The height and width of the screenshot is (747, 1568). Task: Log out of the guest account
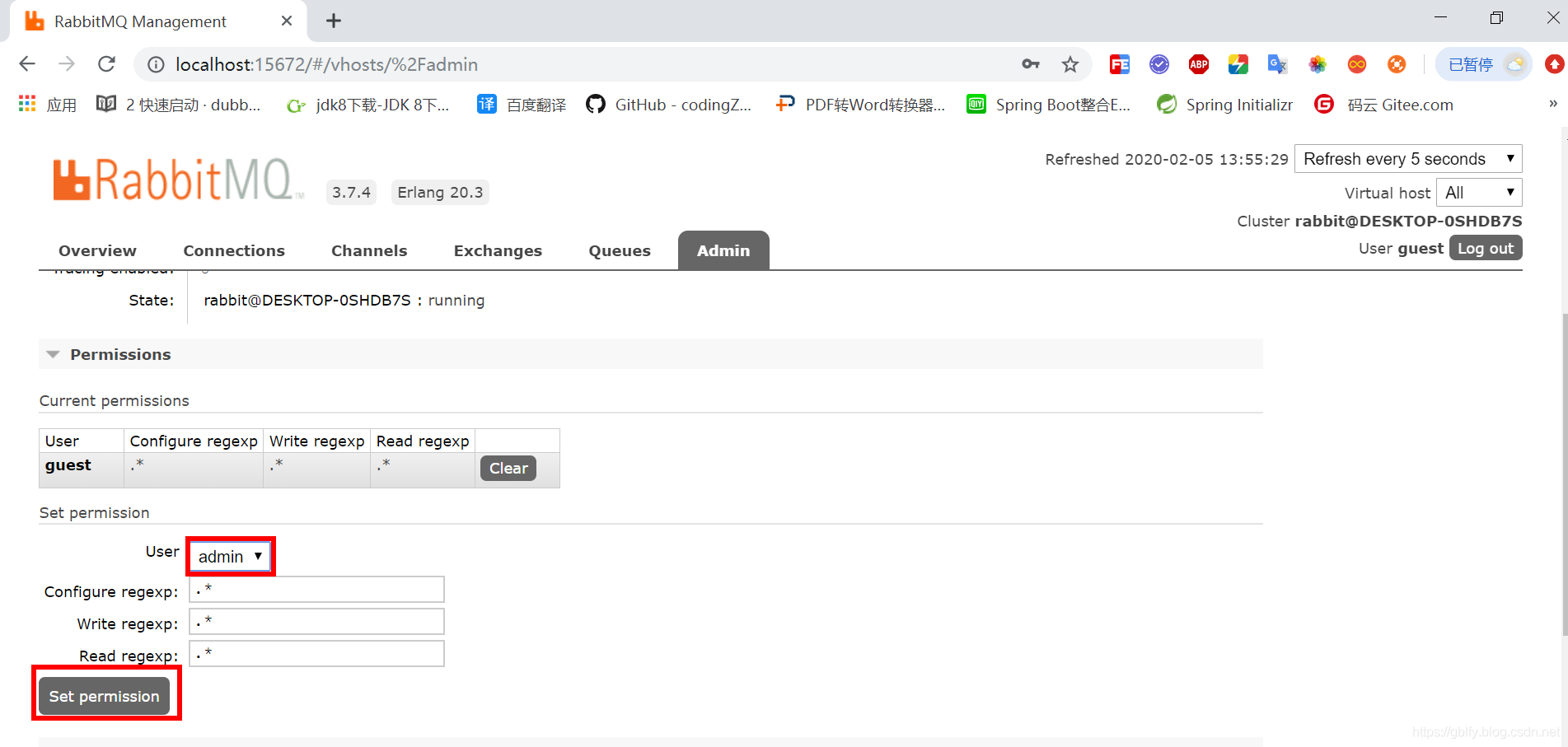(x=1486, y=248)
